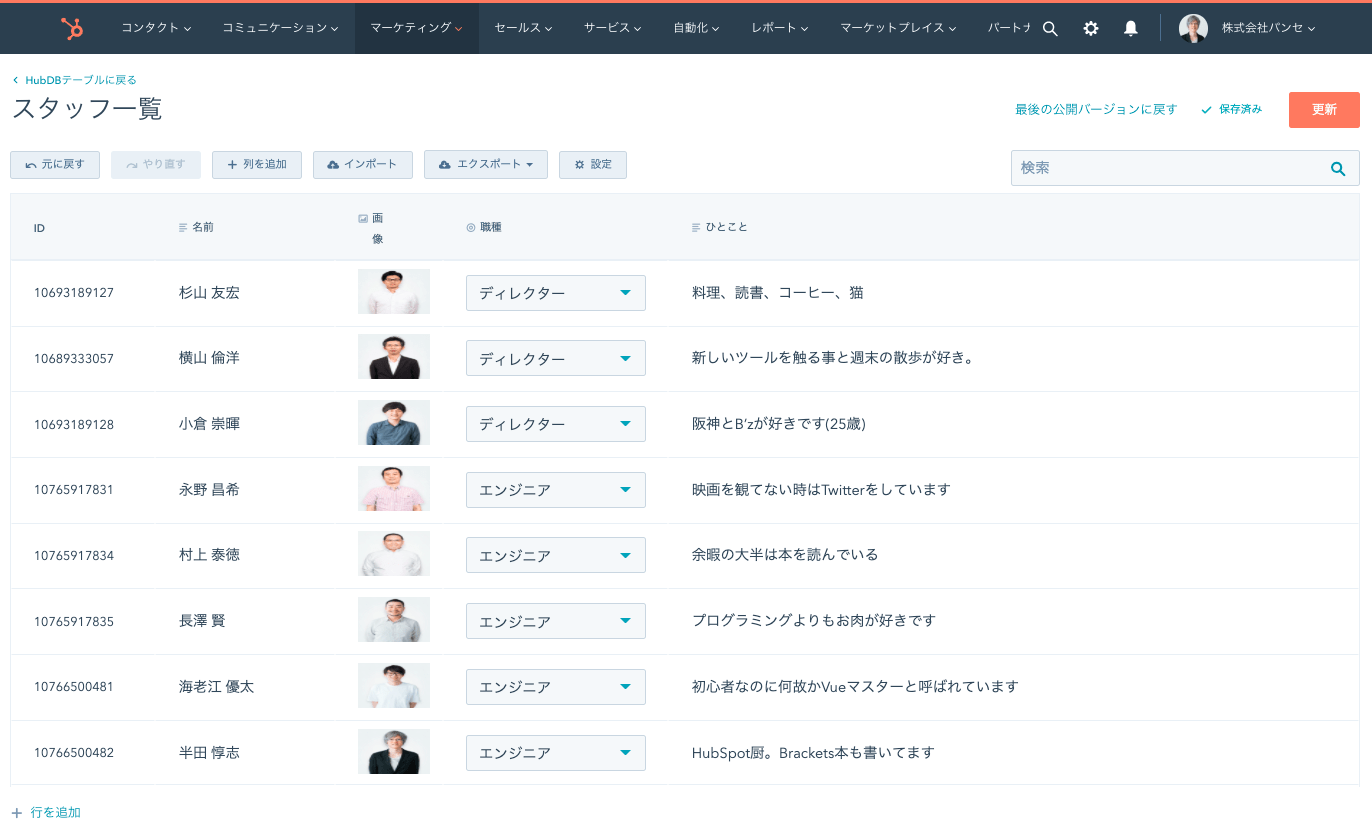This screenshot has height=831, width=1372.
Task: Open the settings gear icon
Action: 1091,28
